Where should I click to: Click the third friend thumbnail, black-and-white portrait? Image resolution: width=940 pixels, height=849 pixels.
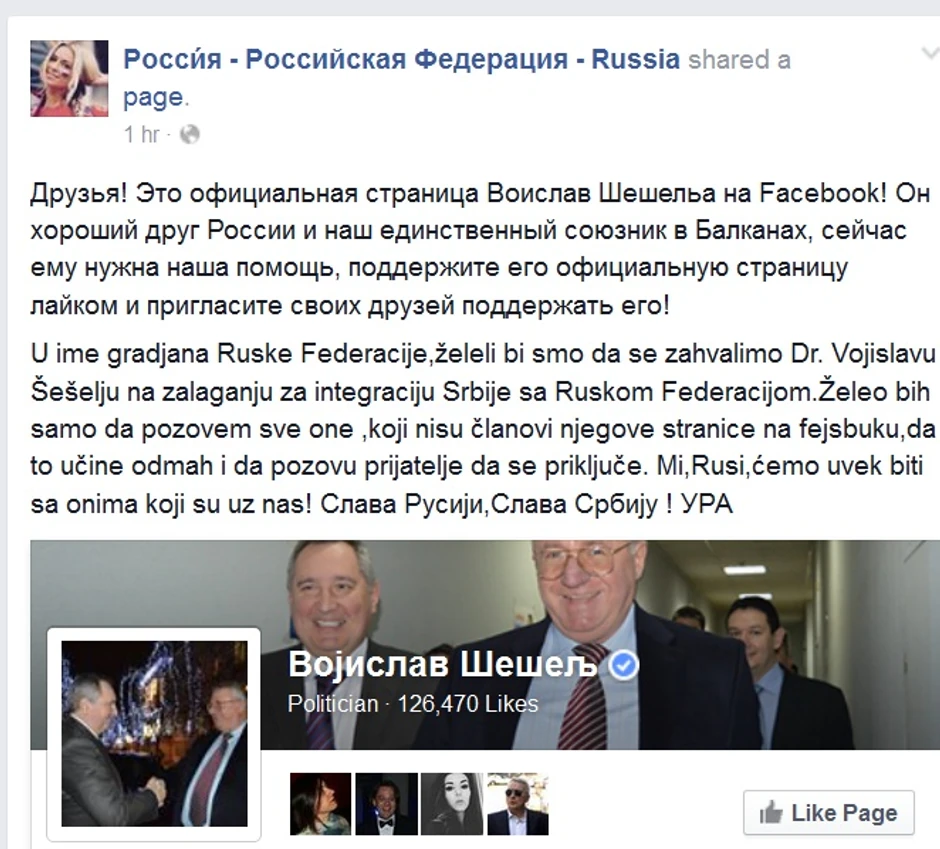[x=452, y=804]
